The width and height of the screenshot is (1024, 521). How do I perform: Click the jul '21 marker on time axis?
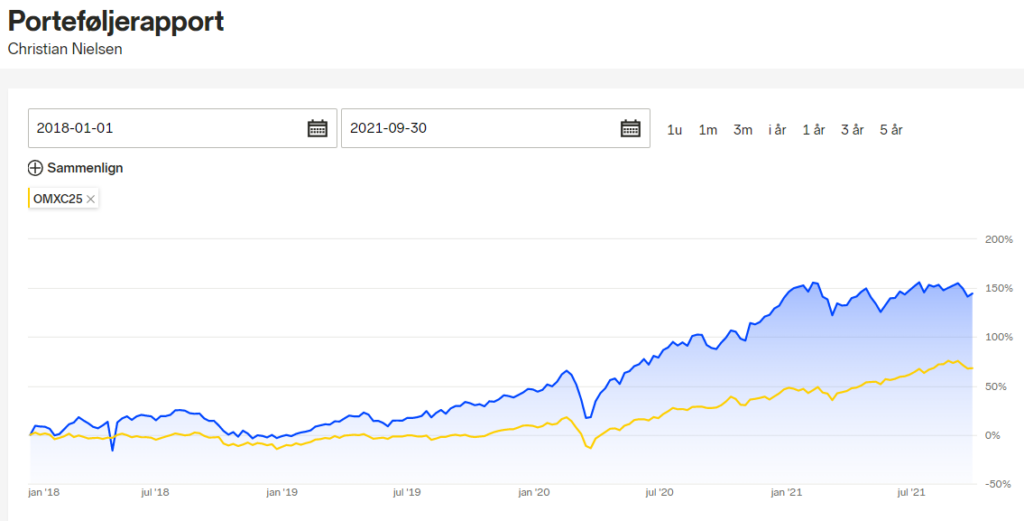pos(910,492)
